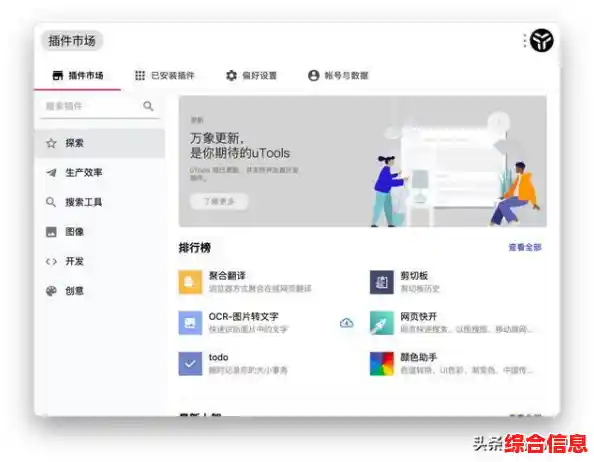The width and height of the screenshot is (594, 462).
Task: Click the uTools logo avatar
Action: coord(542,41)
